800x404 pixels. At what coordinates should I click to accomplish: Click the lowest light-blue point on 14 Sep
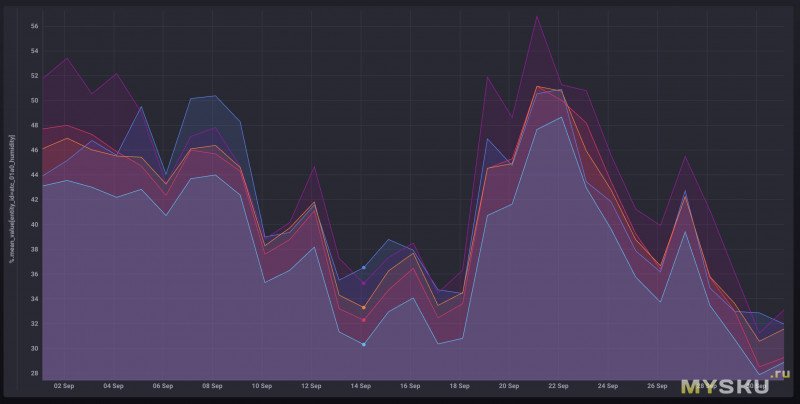363,344
